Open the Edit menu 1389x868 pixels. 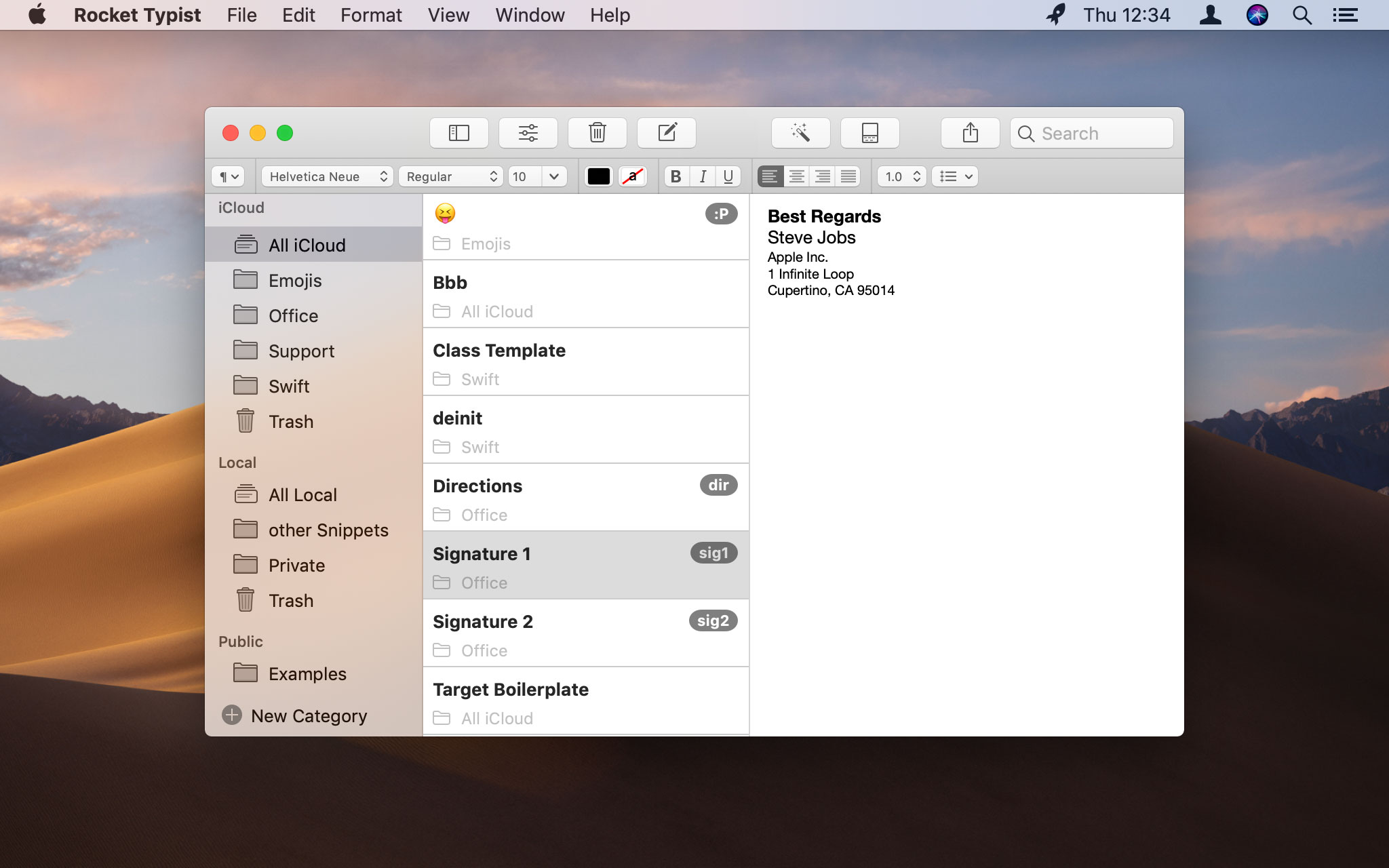297,15
